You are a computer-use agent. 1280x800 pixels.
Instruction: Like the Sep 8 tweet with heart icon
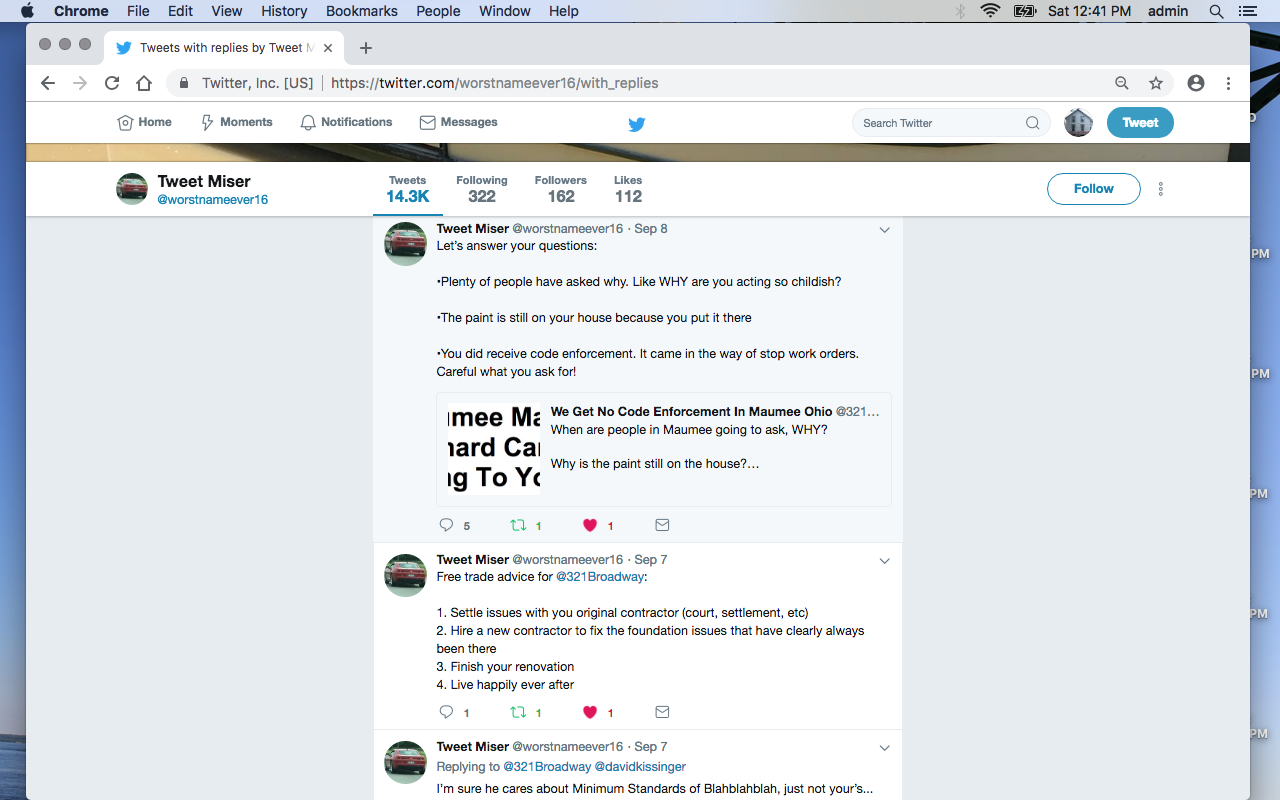click(590, 525)
